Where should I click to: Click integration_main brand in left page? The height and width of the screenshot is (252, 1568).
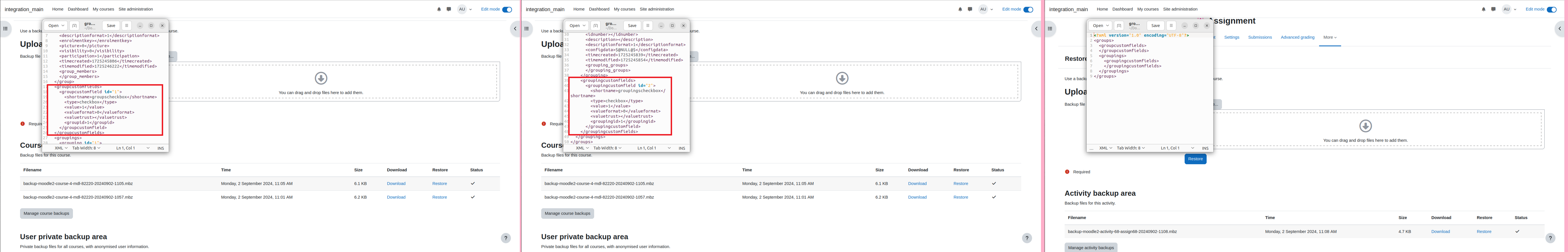coord(24,9)
